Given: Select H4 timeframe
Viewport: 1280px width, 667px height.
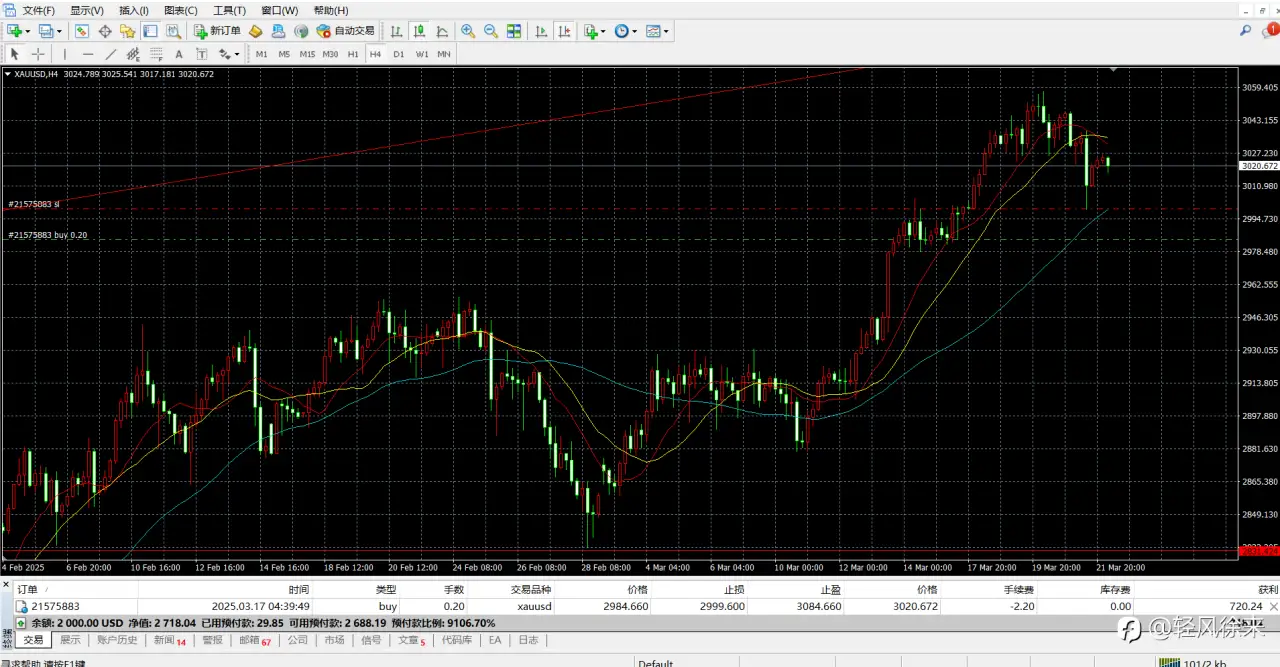Looking at the screenshot, I should (375, 54).
